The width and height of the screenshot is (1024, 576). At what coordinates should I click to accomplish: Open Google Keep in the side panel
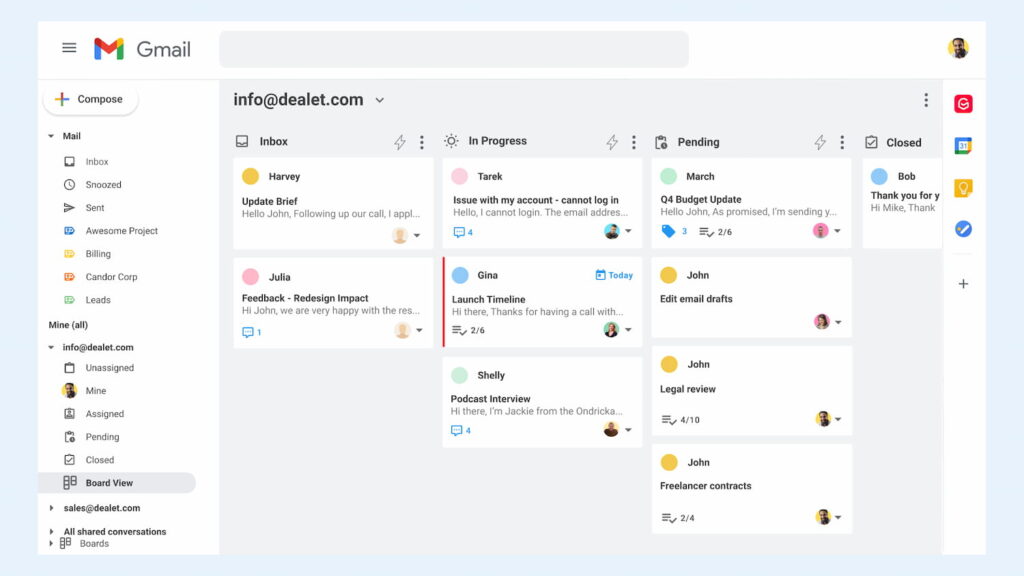coord(962,187)
